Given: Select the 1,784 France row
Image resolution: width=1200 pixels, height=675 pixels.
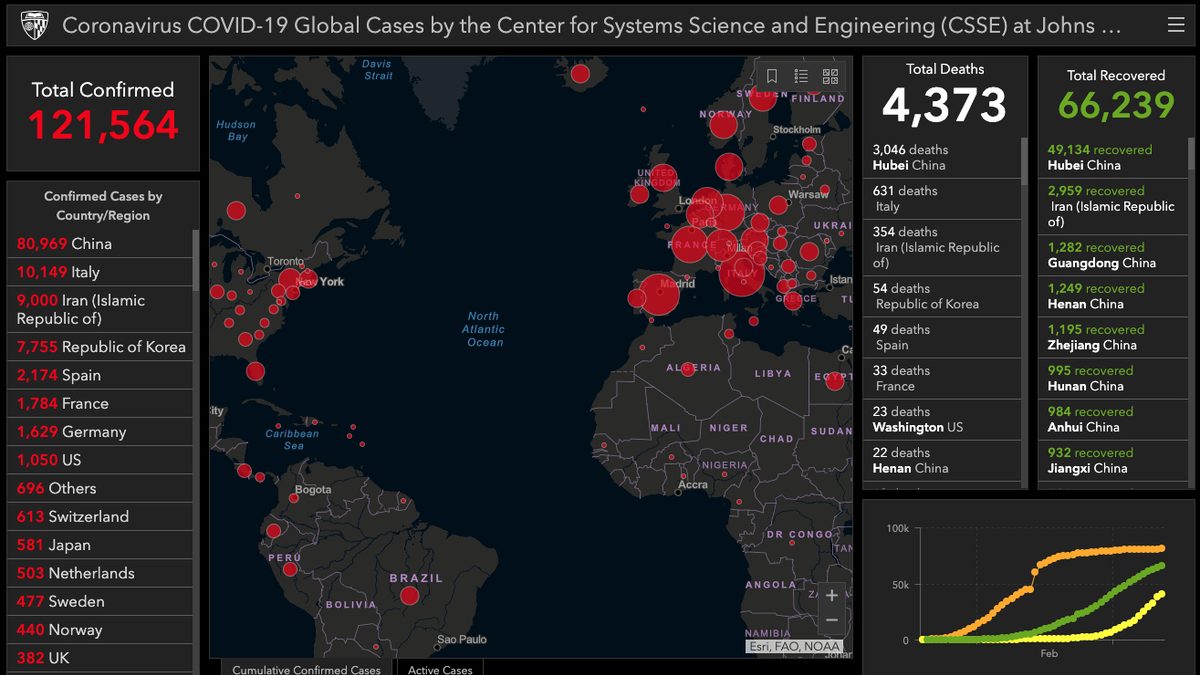Looking at the screenshot, I should pyautogui.click(x=100, y=403).
